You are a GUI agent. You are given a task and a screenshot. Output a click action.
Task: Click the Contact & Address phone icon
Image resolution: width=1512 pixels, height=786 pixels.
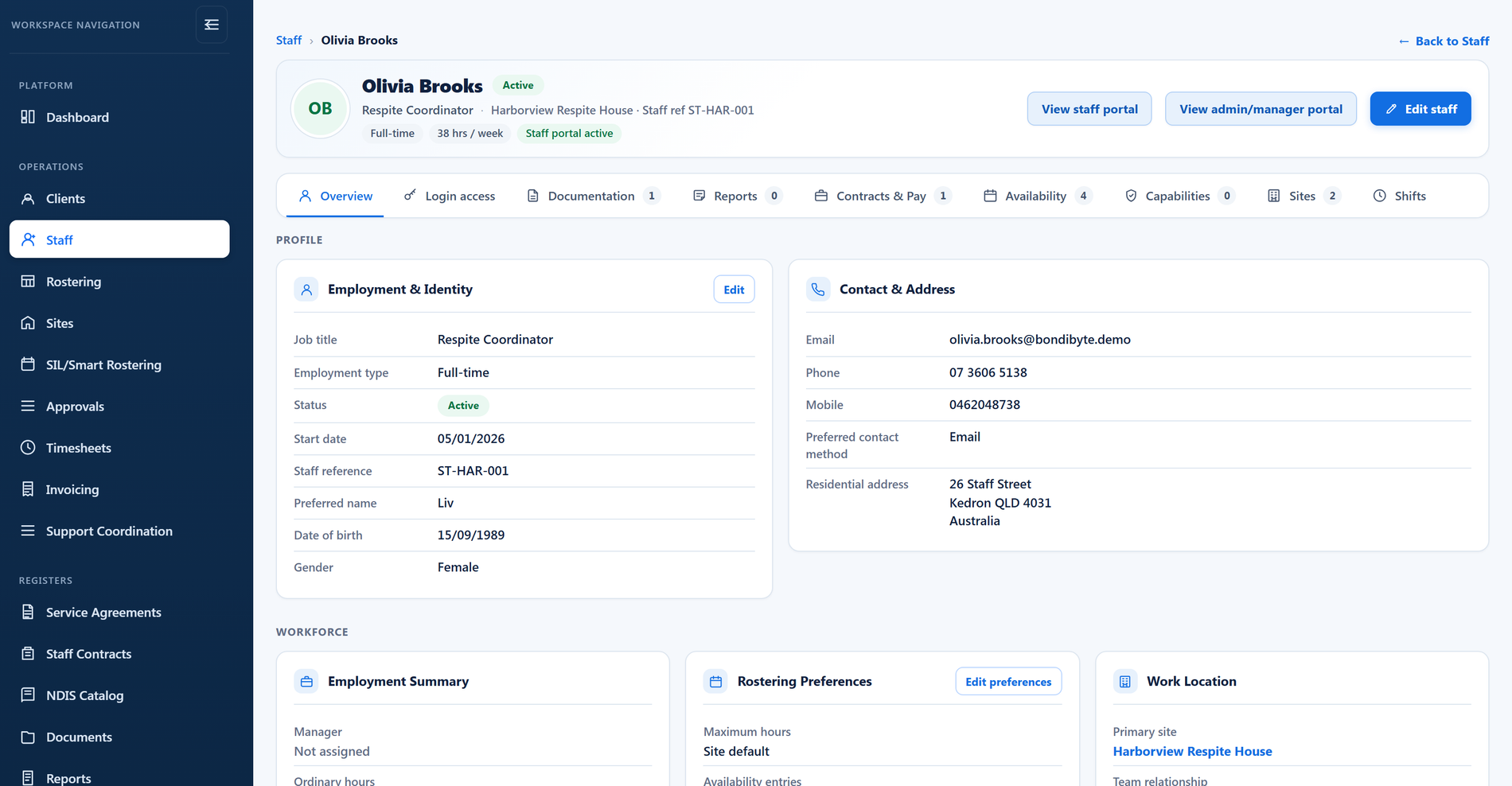pyautogui.click(x=818, y=290)
